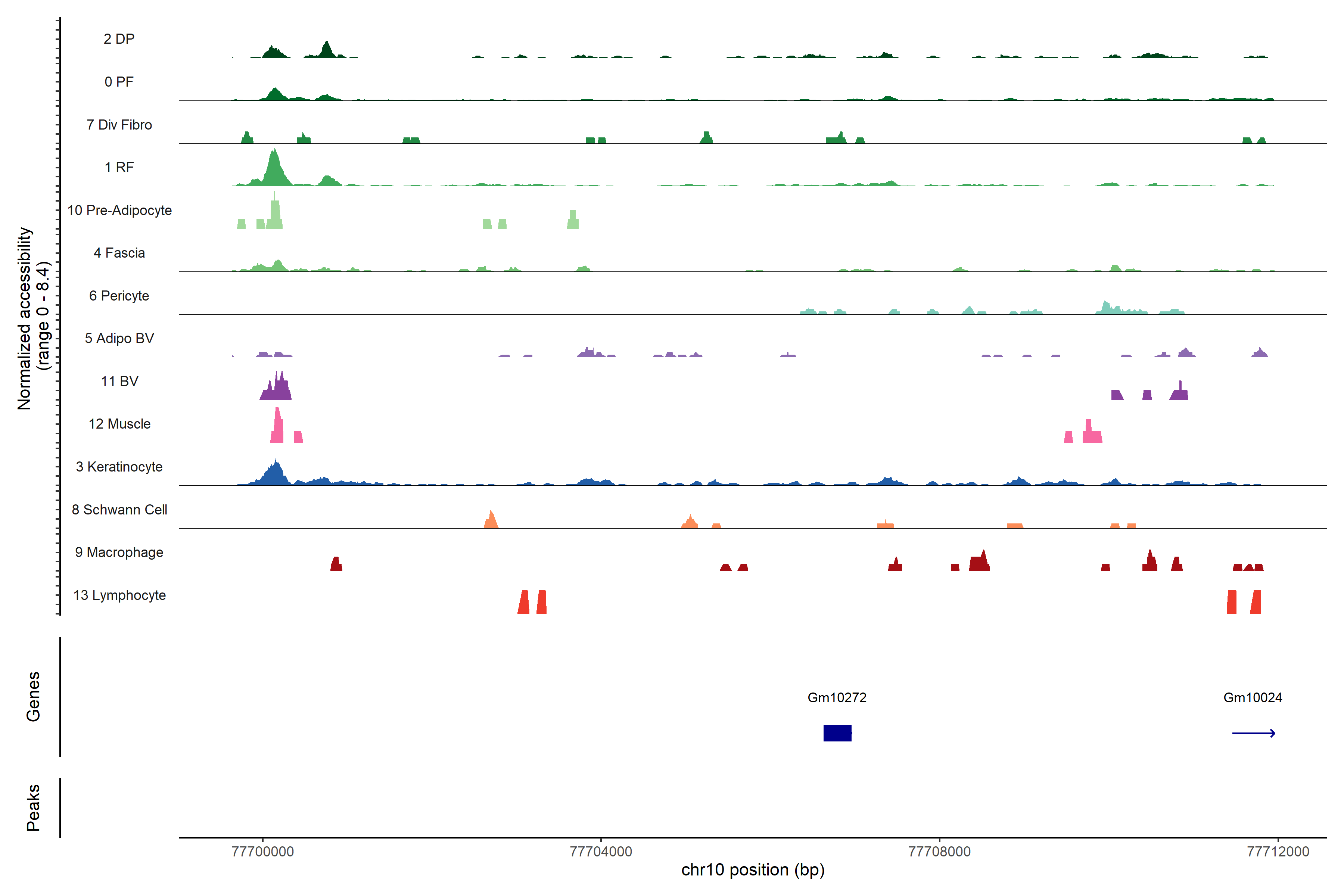Click the Gm10272 gene block

pyautogui.click(x=837, y=733)
